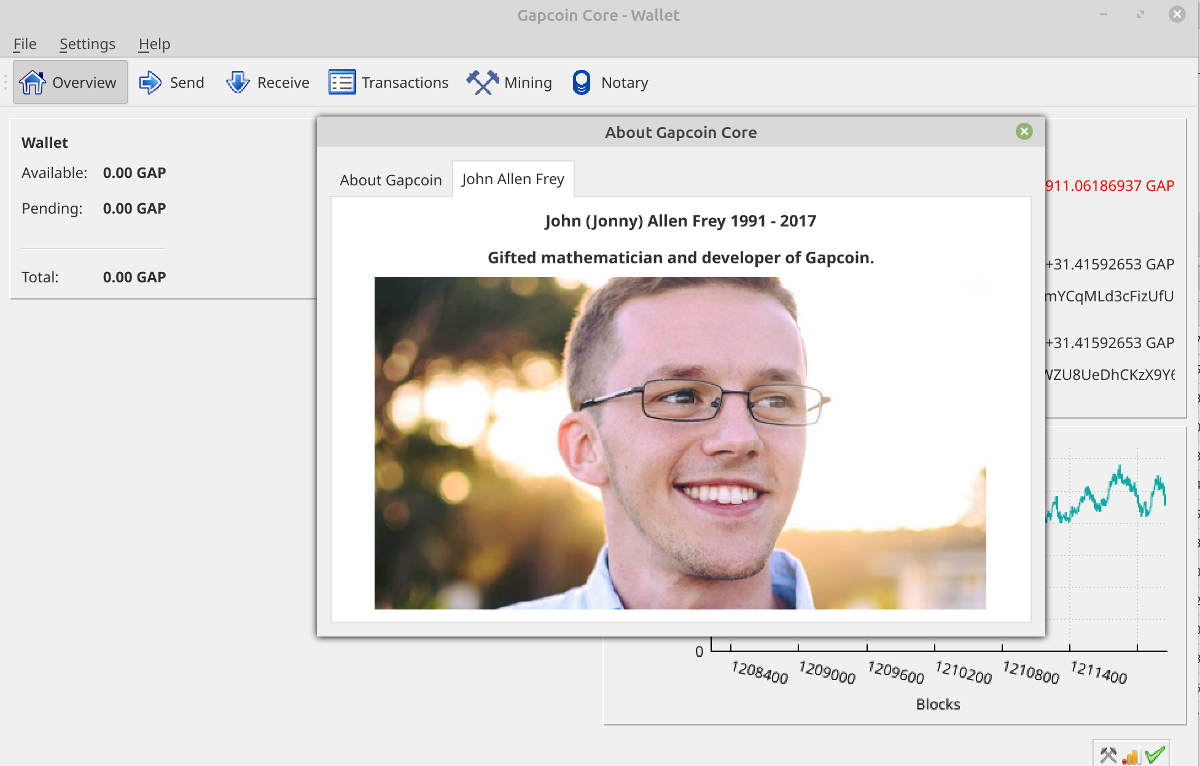Click the network connections signal icon
This screenshot has width=1200, height=766.
1131,756
